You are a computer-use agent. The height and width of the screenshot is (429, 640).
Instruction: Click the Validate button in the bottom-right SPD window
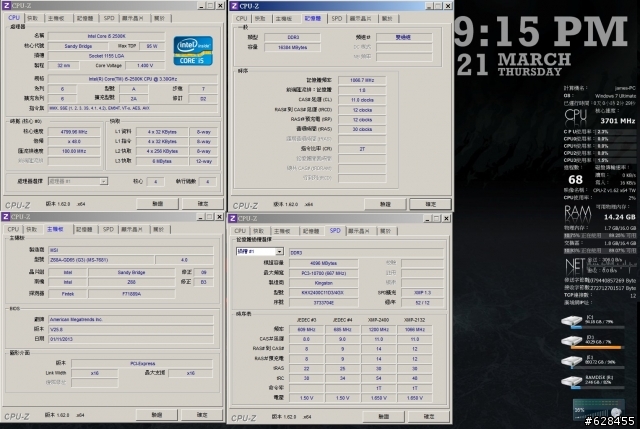pos(384,416)
